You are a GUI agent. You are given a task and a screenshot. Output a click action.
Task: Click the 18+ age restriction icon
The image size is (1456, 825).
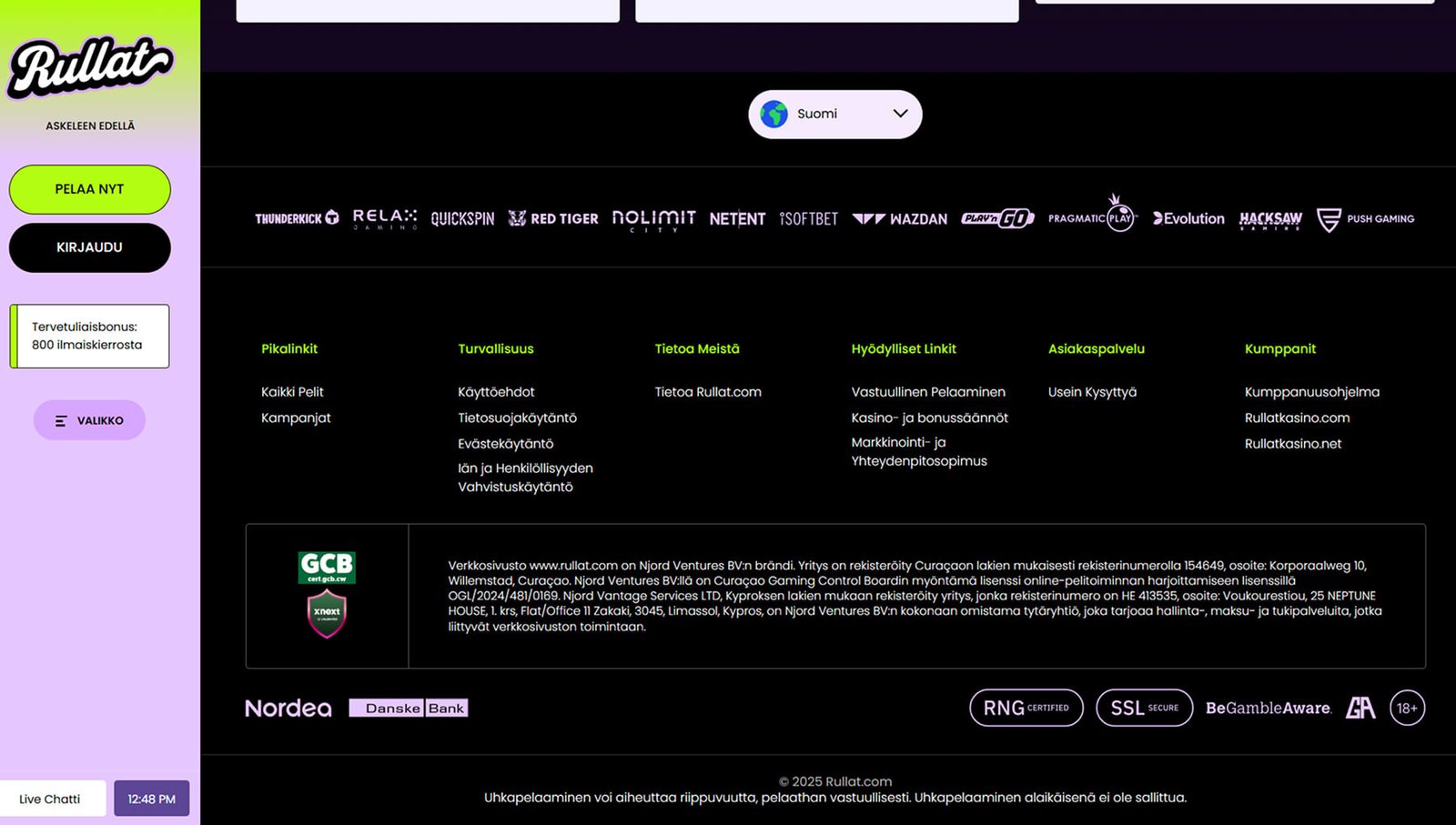[x=1407, y=708]
